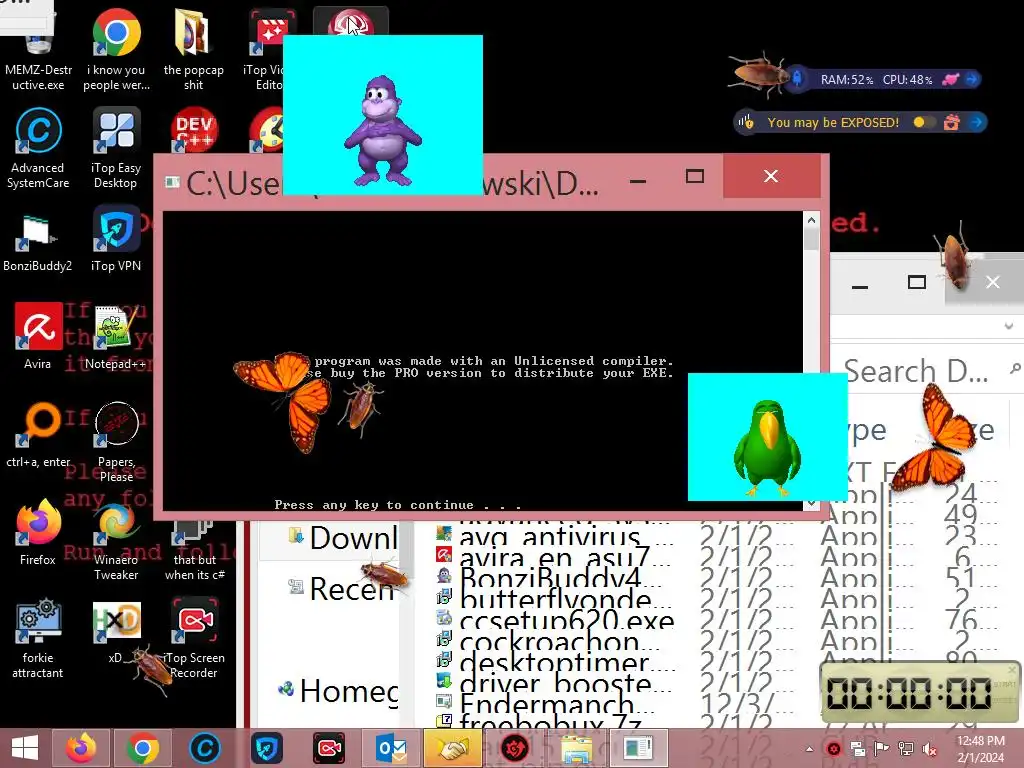
Task: Click the network tray icon
Action: coord(906,749)
